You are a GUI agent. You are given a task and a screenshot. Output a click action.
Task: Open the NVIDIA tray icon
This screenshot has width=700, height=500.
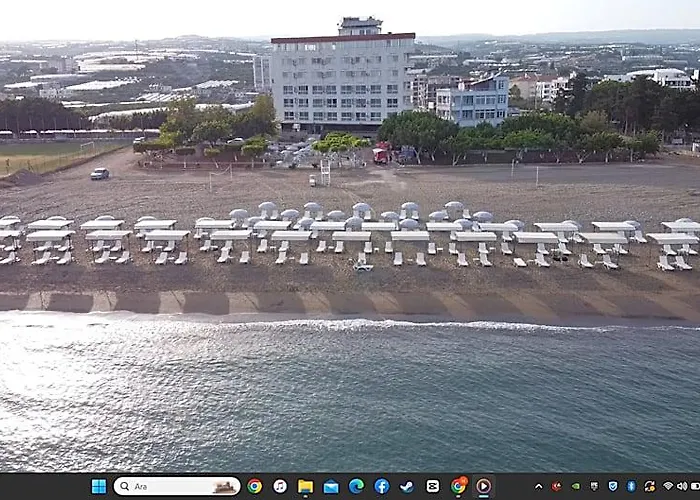pyautogui.click(x=576, y=486)
